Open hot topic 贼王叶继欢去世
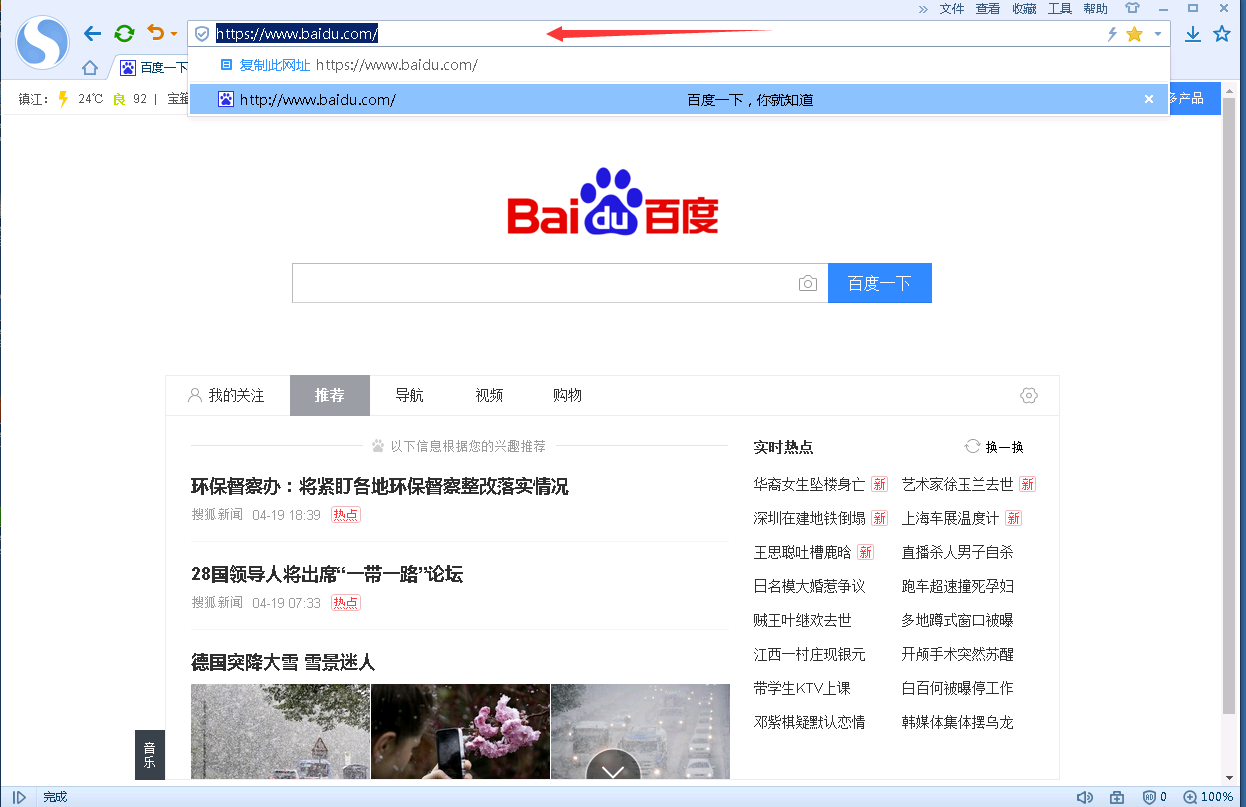 tap(802, 621)
